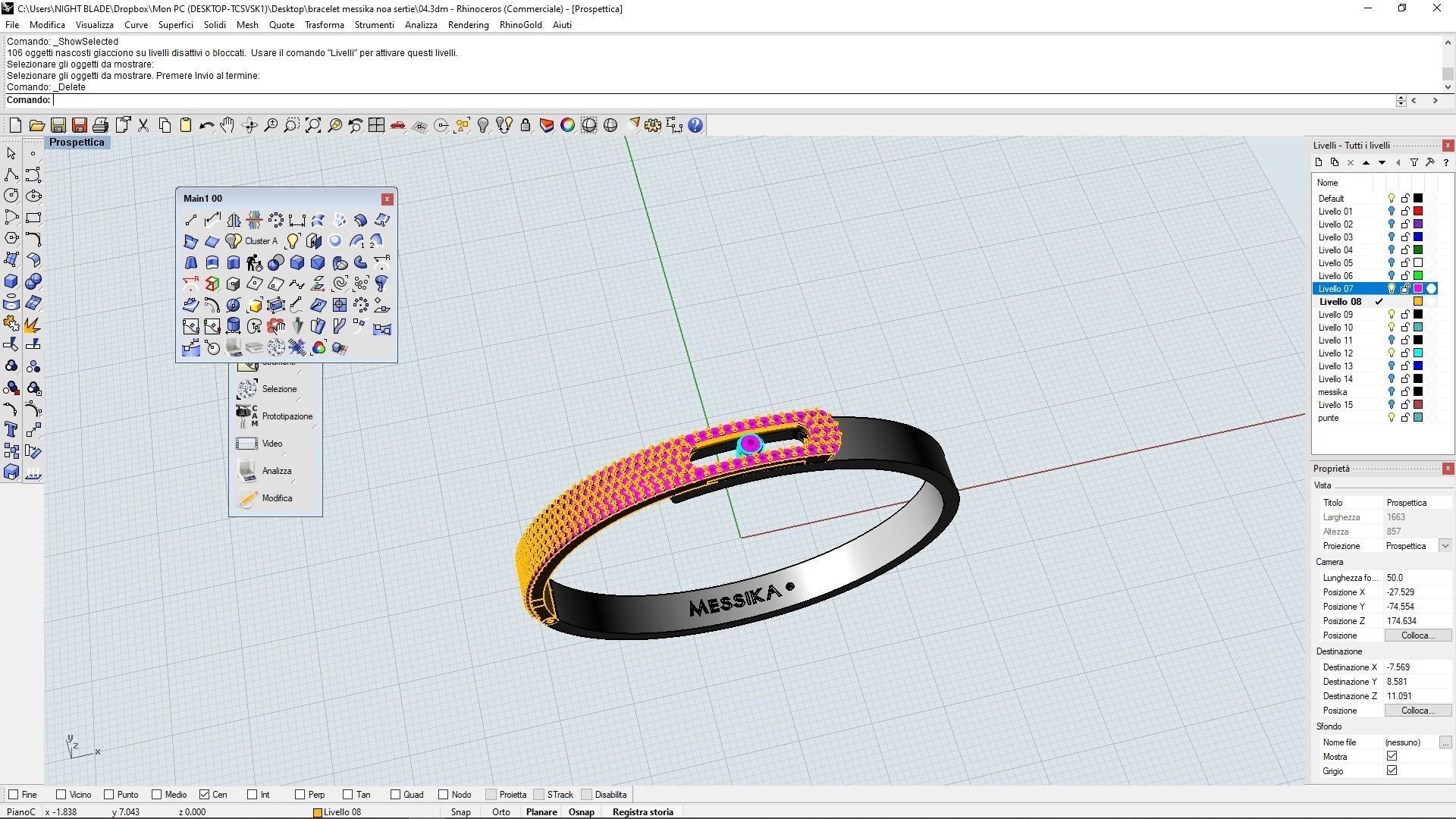The image size is (1456, 819).
Task: Open the Superfici menu
Action: point(175,25)
